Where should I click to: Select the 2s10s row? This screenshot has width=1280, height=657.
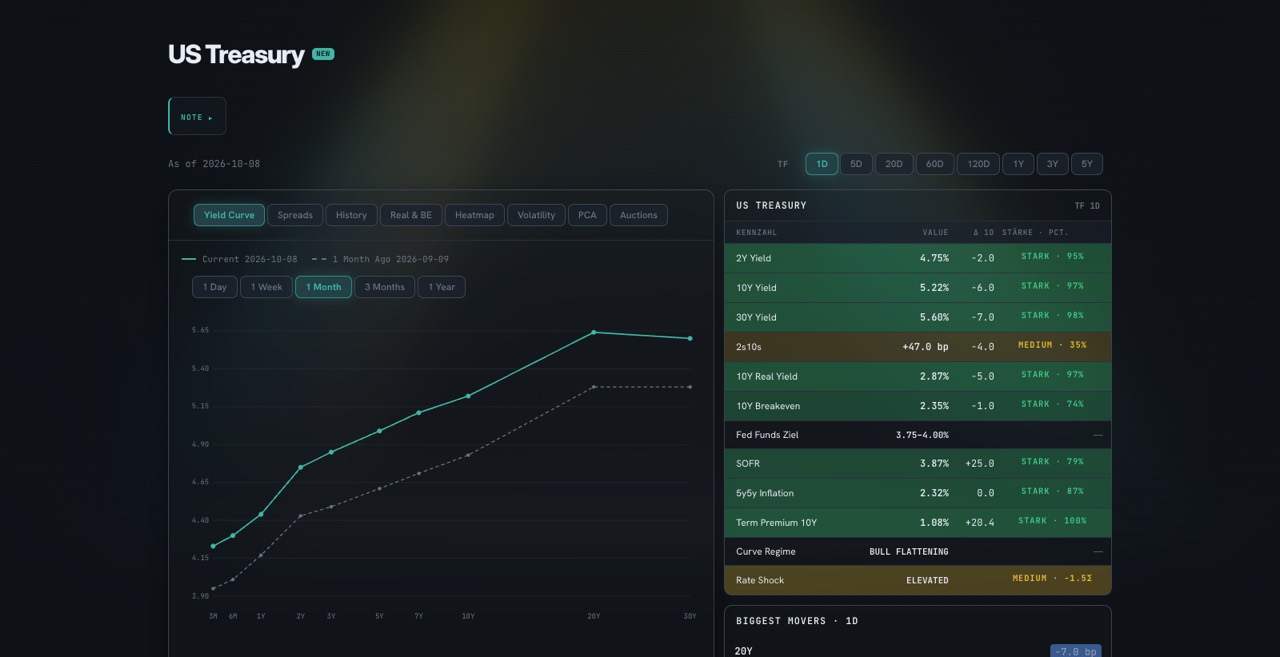tap(917, 347)
